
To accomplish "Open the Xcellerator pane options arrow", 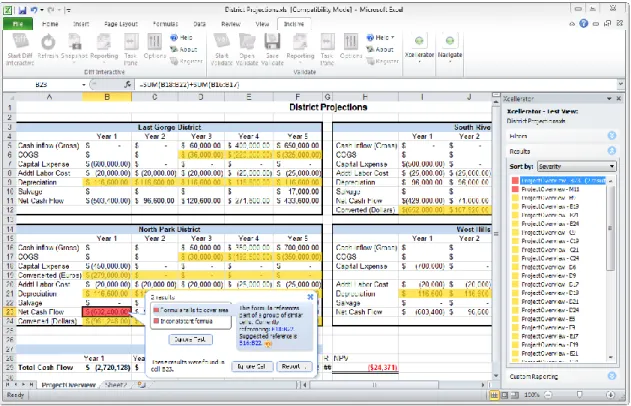I will pyautogui.click(x=609, y=99).
